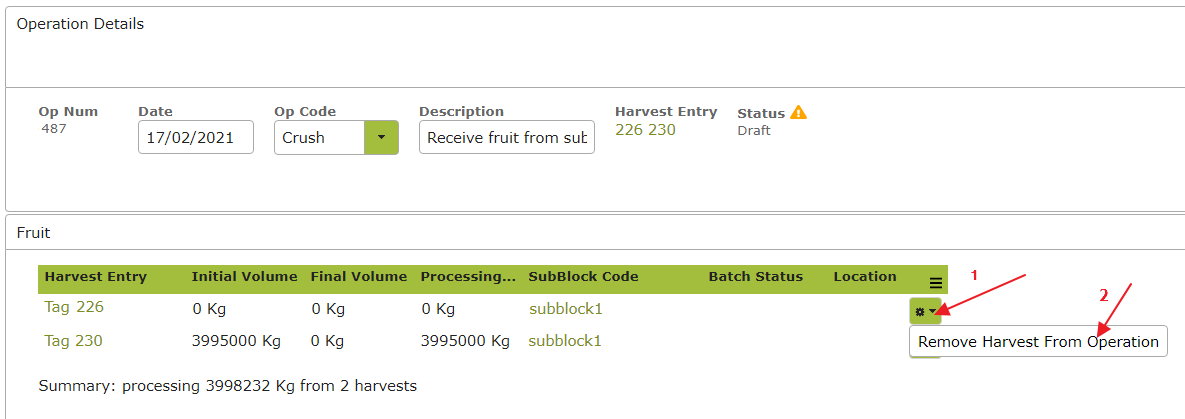Image resolution: width=1185 pixels, height=419 pixels.
Task: Click into the Description text field
Action: [x=507, y=138]
